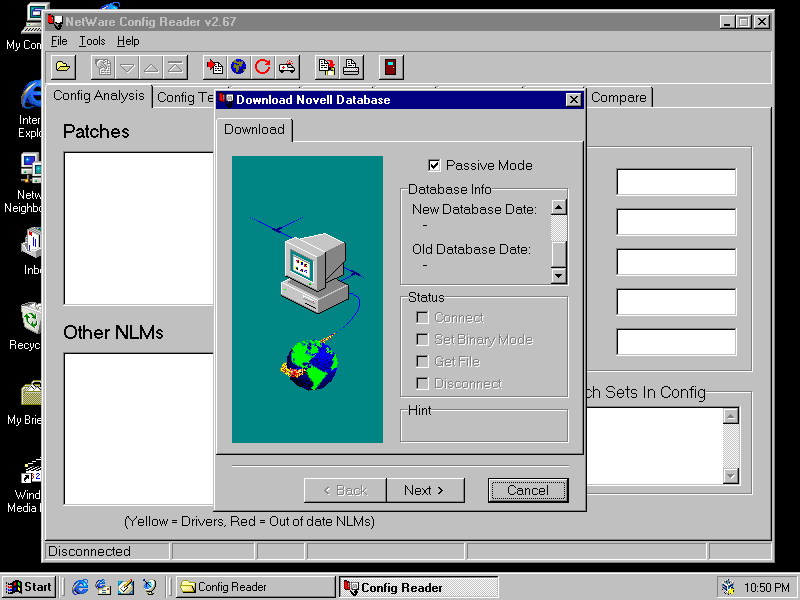Click the Next button in dialog
The width and height of the screenshot is (800, 600).
pyautogui.click(x=425, y=490)
